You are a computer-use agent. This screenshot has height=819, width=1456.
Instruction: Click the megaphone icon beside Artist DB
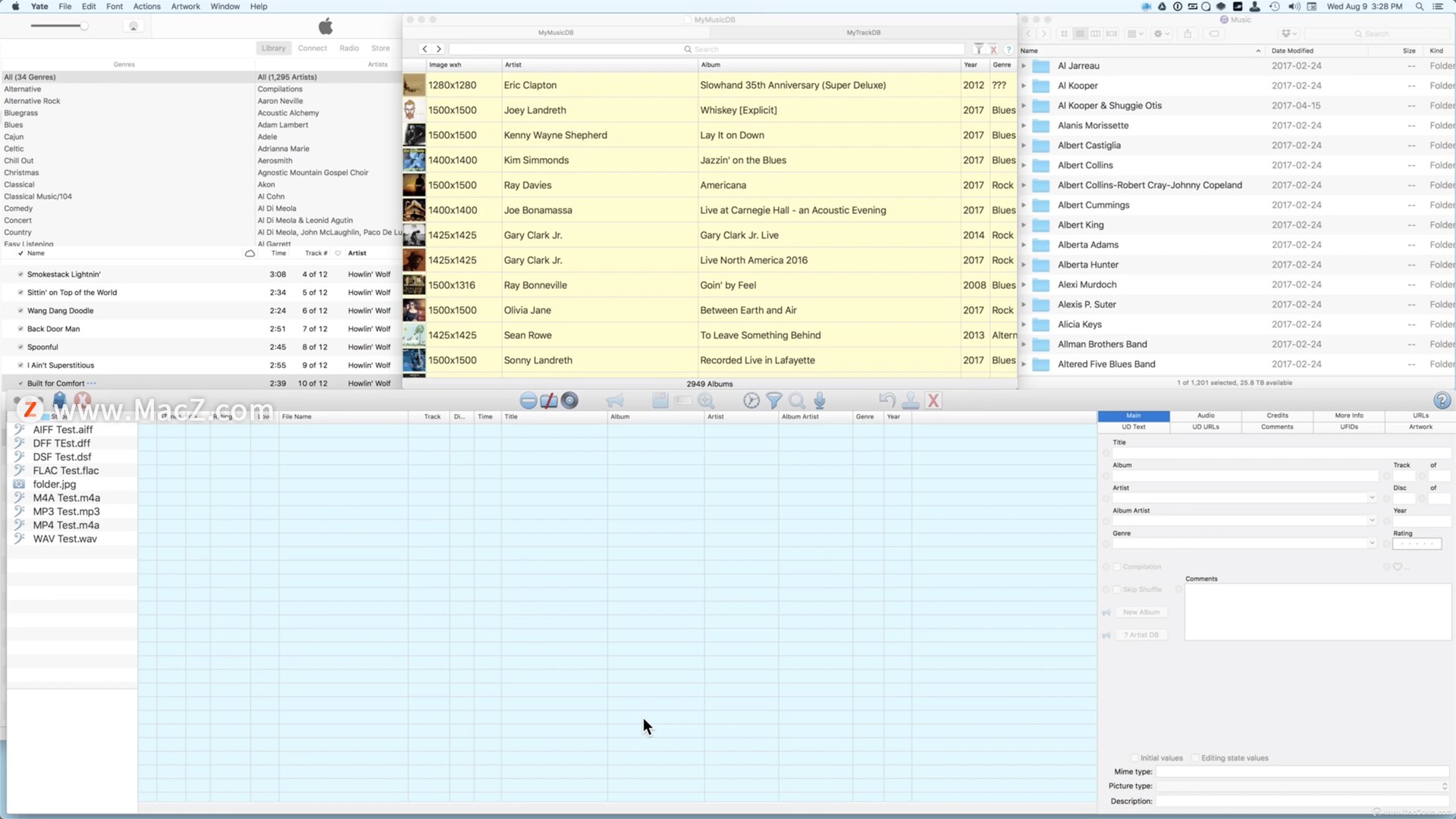1106,635
